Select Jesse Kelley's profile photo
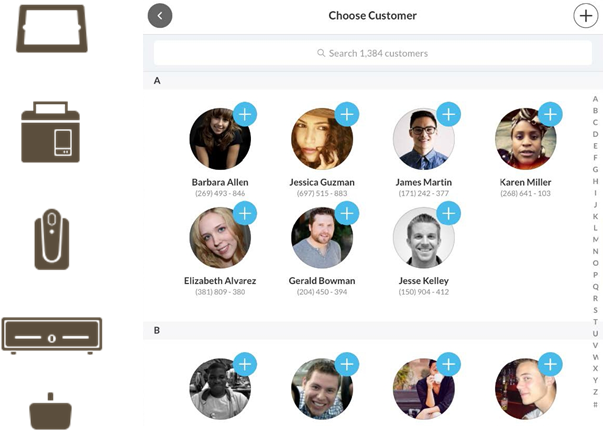Screen dimensions: 604x434 (x=424, y=238)
